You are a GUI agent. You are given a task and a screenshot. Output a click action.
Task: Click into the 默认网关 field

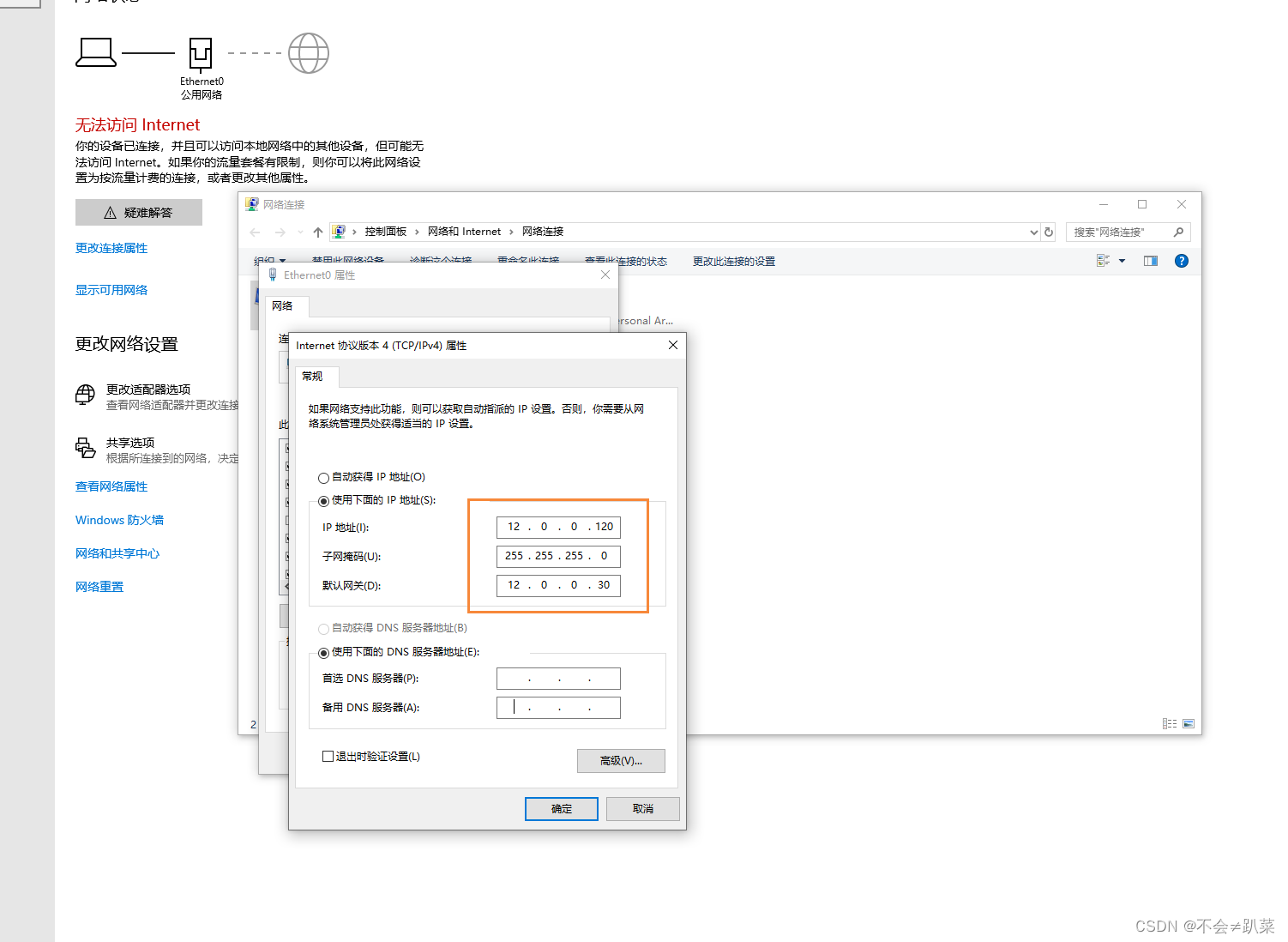(x=558, y=585)
